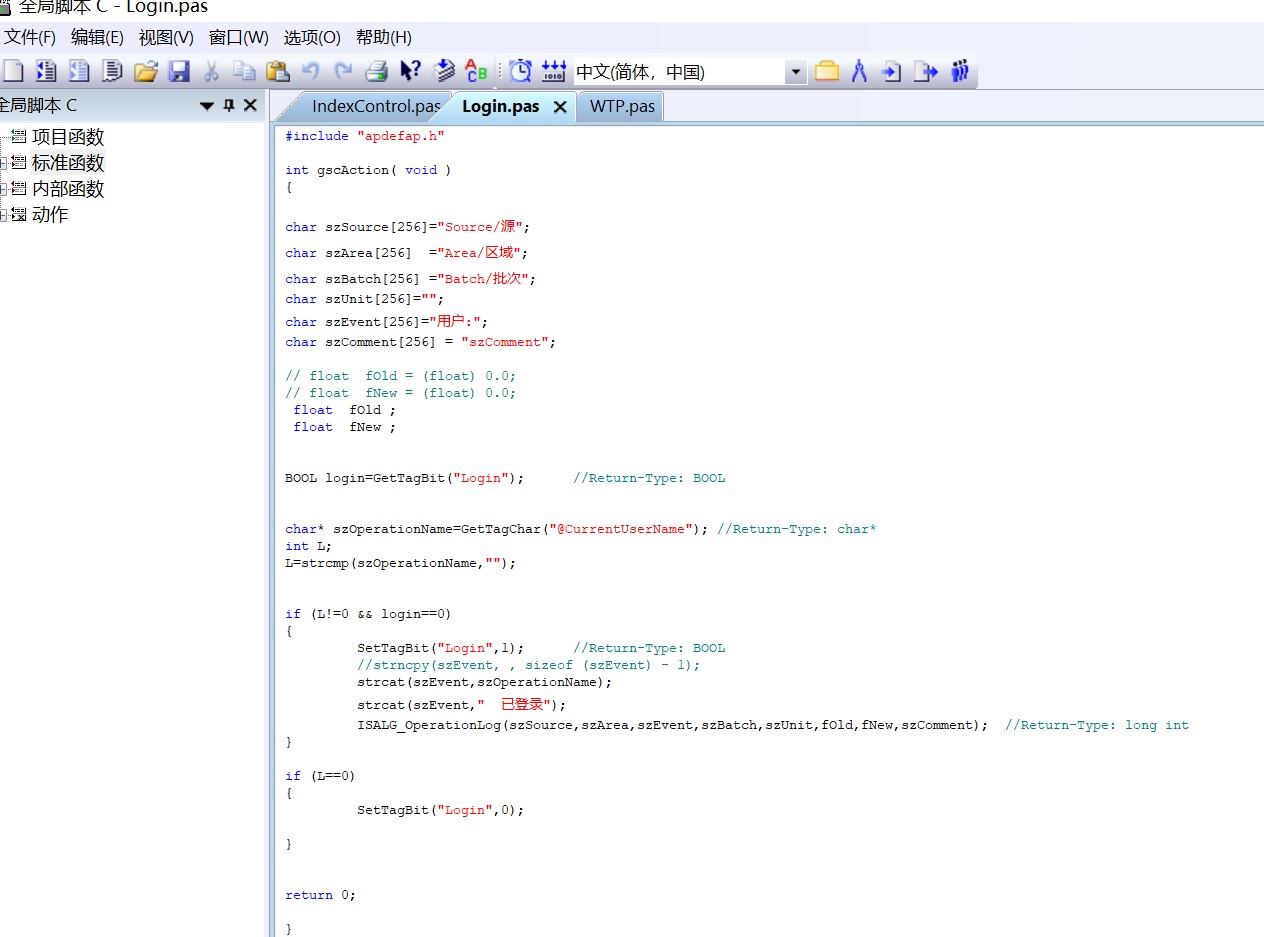Open the 编辑(E) menu
1264x937 pixels.
coord(97,37)
